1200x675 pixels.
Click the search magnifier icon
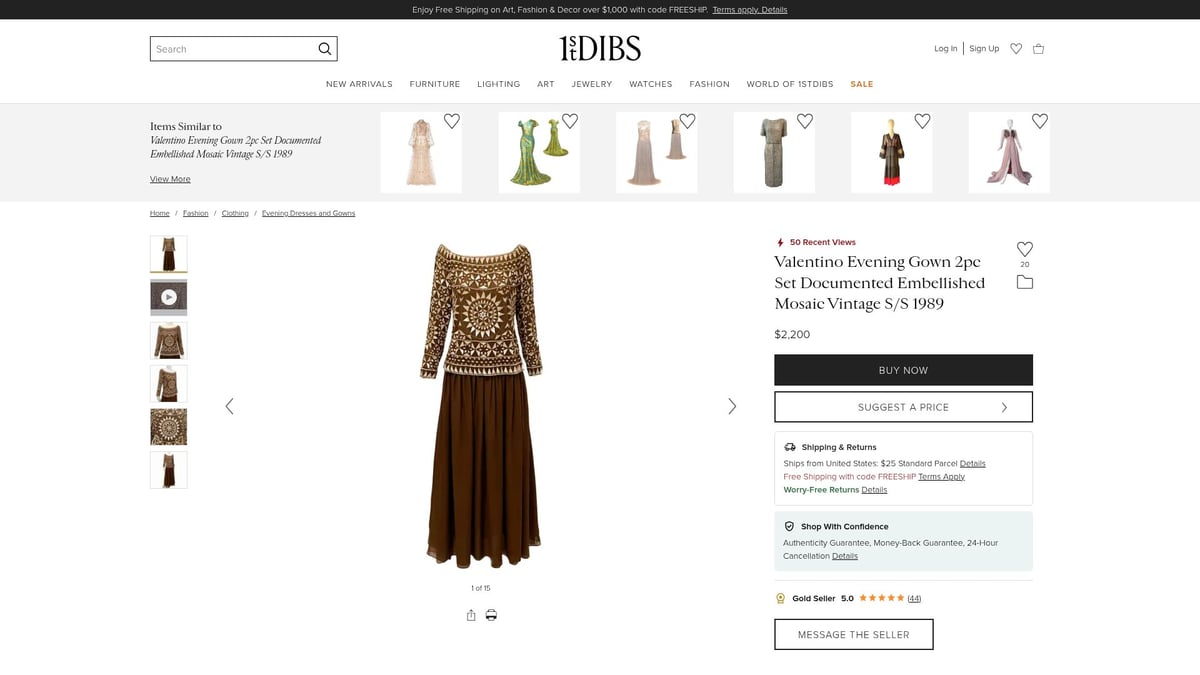(324, 49)
